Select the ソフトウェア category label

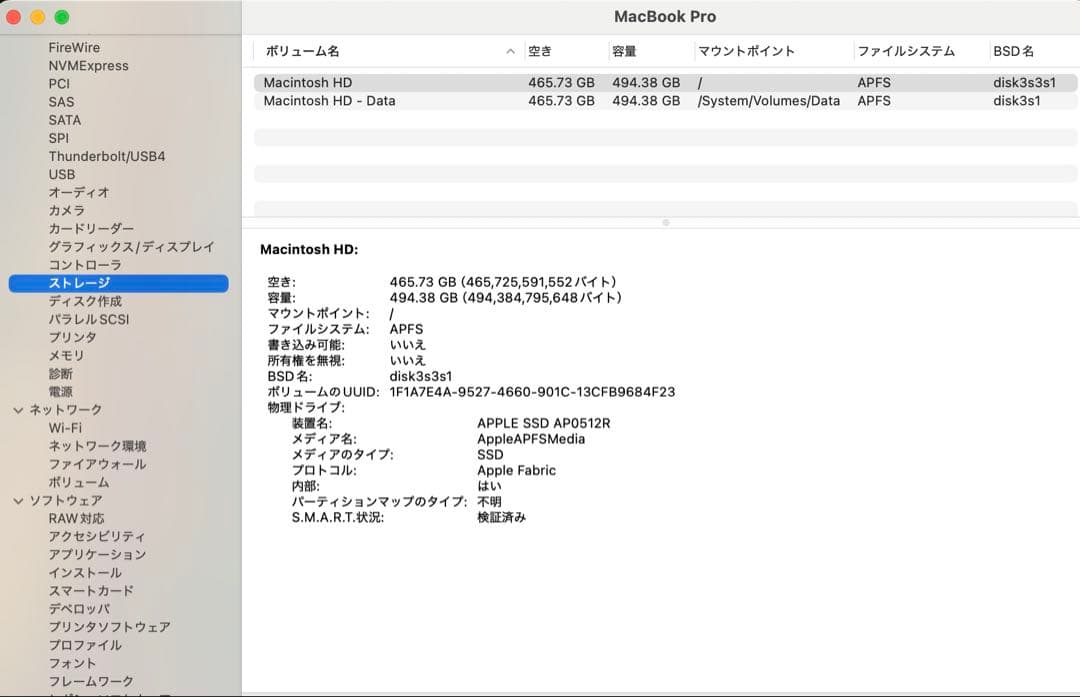coord(65,501)
